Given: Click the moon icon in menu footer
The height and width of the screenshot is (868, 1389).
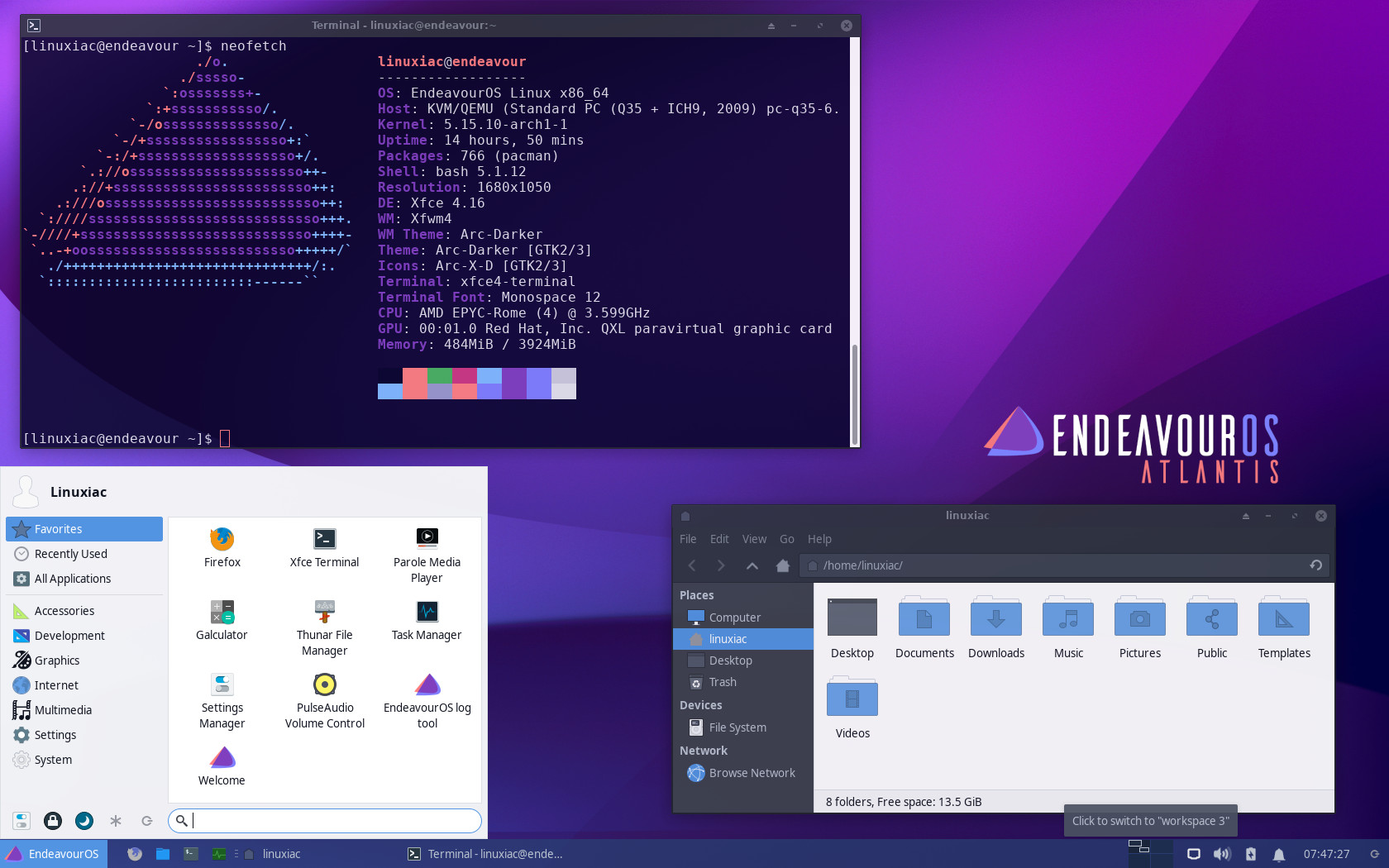Looking at the screenshot, I should pos(84,820).
